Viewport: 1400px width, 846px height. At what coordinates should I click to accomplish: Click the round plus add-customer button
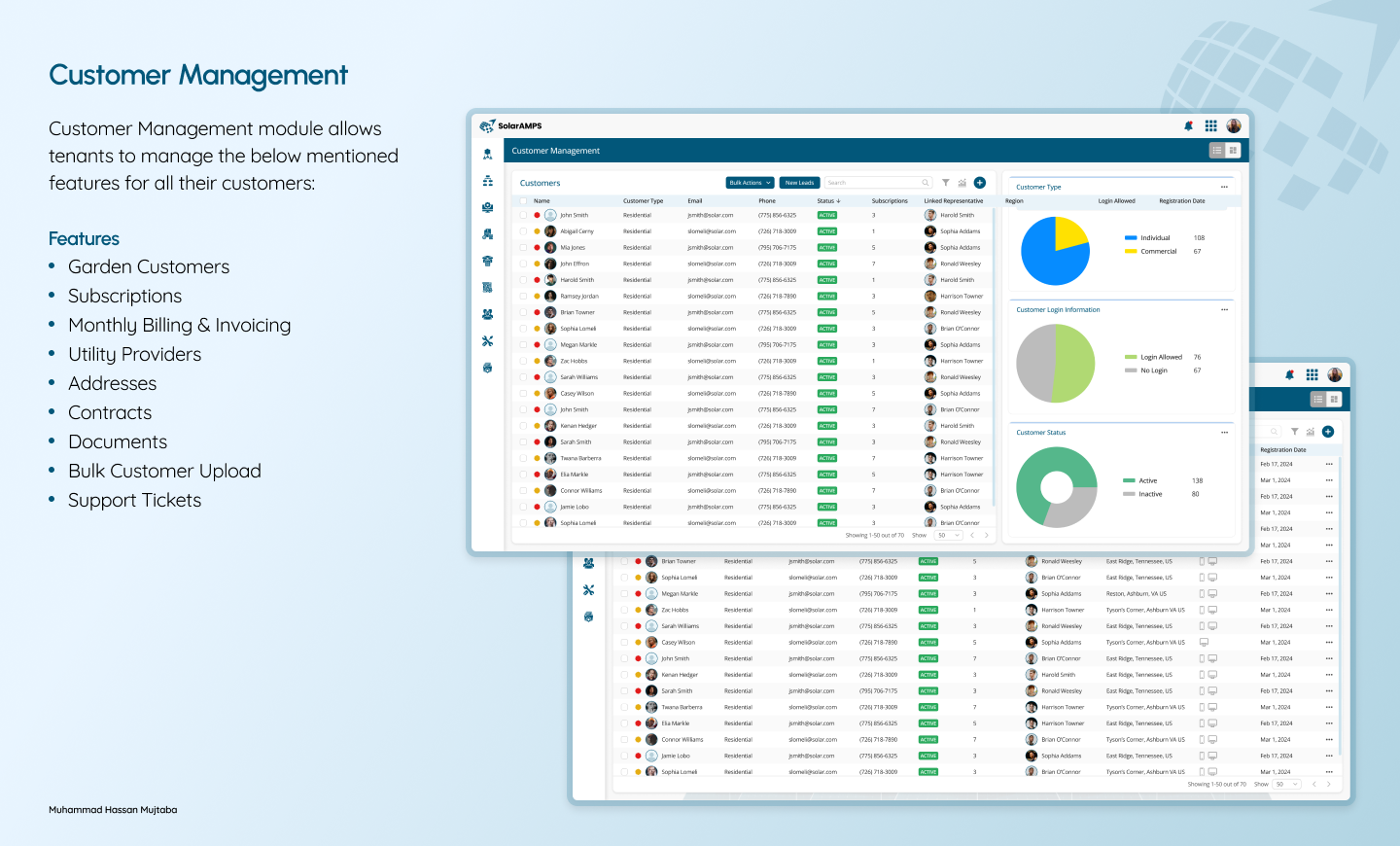pos(979,183)
